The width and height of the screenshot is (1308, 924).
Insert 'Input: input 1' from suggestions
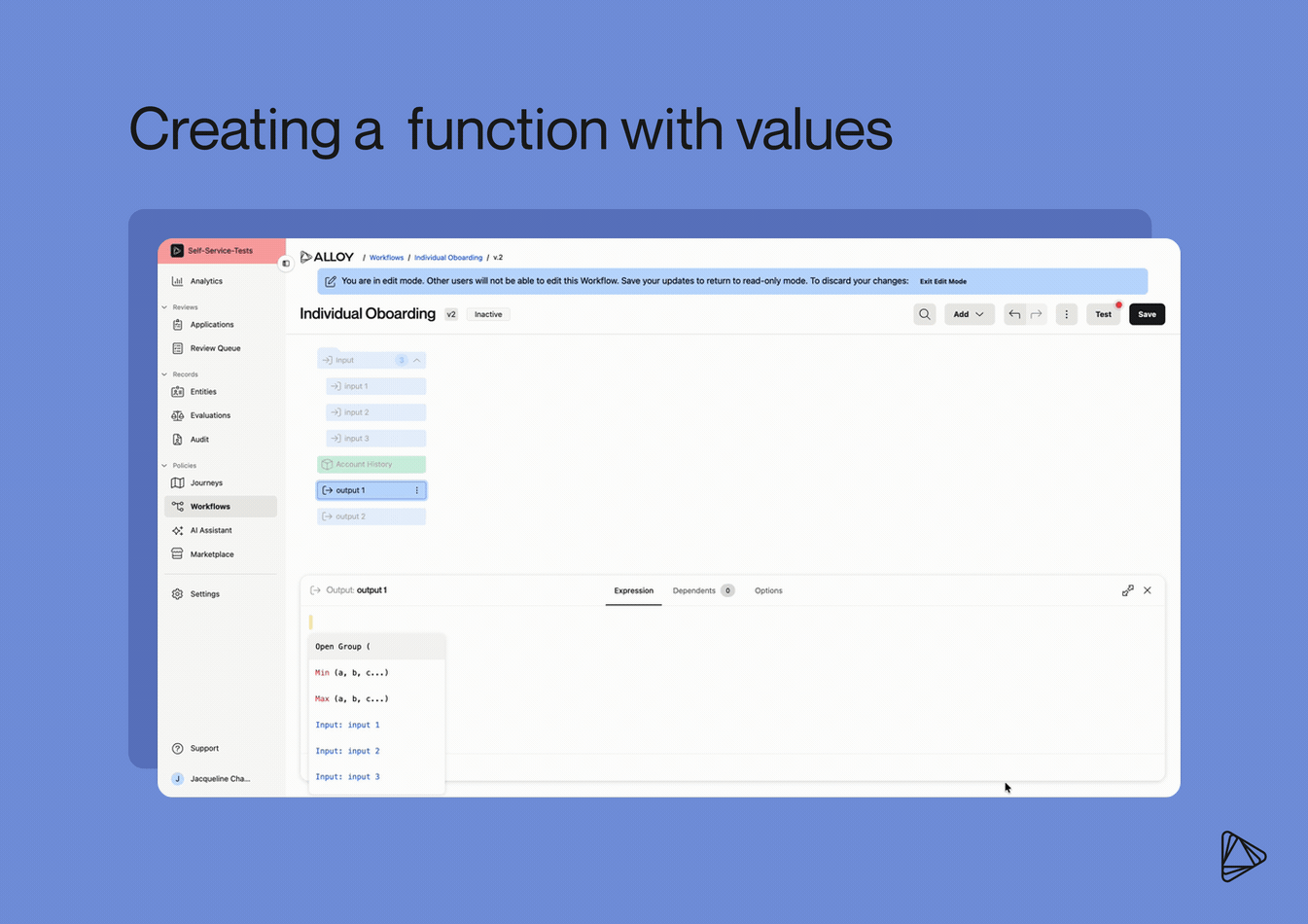pos(376,725)
